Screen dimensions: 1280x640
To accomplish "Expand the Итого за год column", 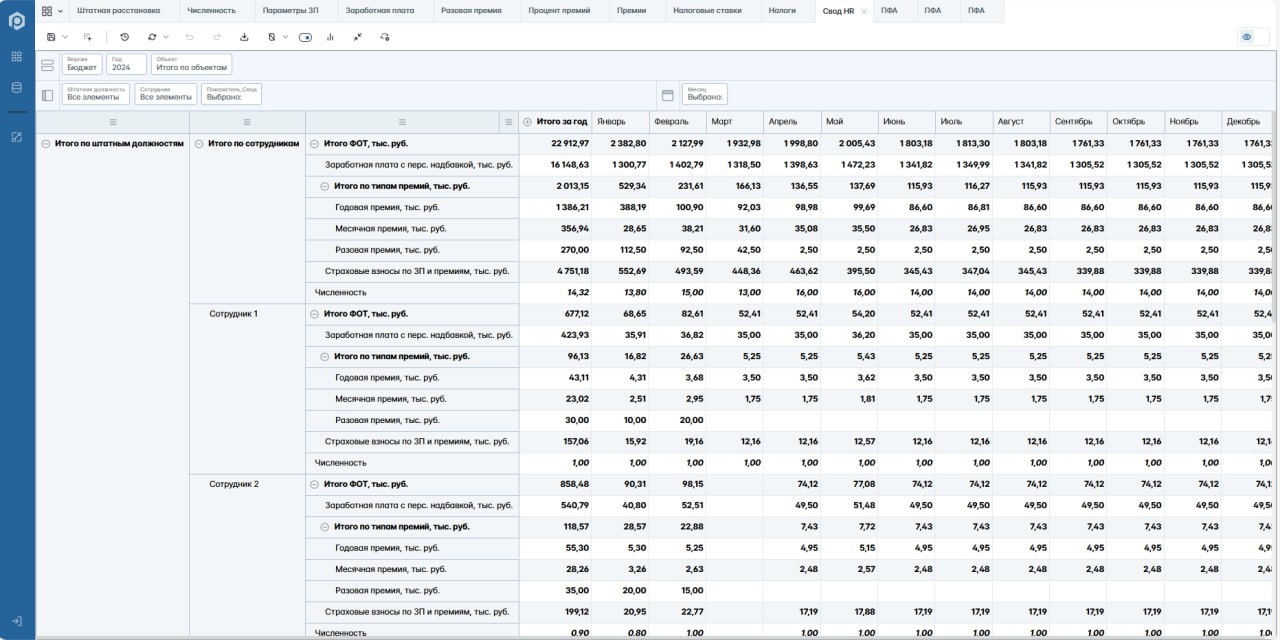I will (x=527, y=122).
